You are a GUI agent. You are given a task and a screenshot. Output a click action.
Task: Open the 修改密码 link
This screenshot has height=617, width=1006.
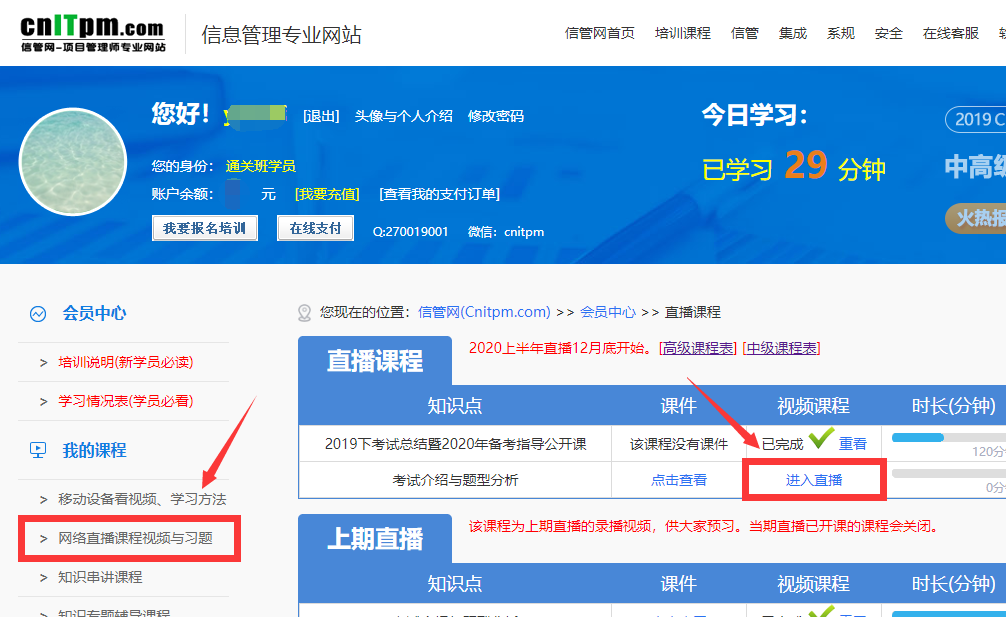(495, 116)
